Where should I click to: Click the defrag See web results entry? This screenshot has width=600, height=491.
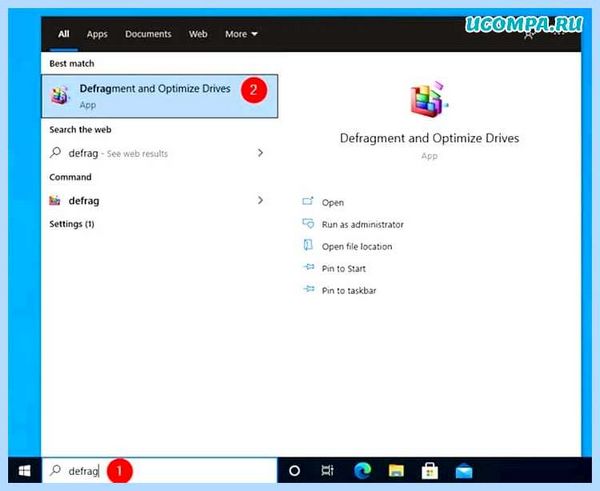[x=159, y=153]
